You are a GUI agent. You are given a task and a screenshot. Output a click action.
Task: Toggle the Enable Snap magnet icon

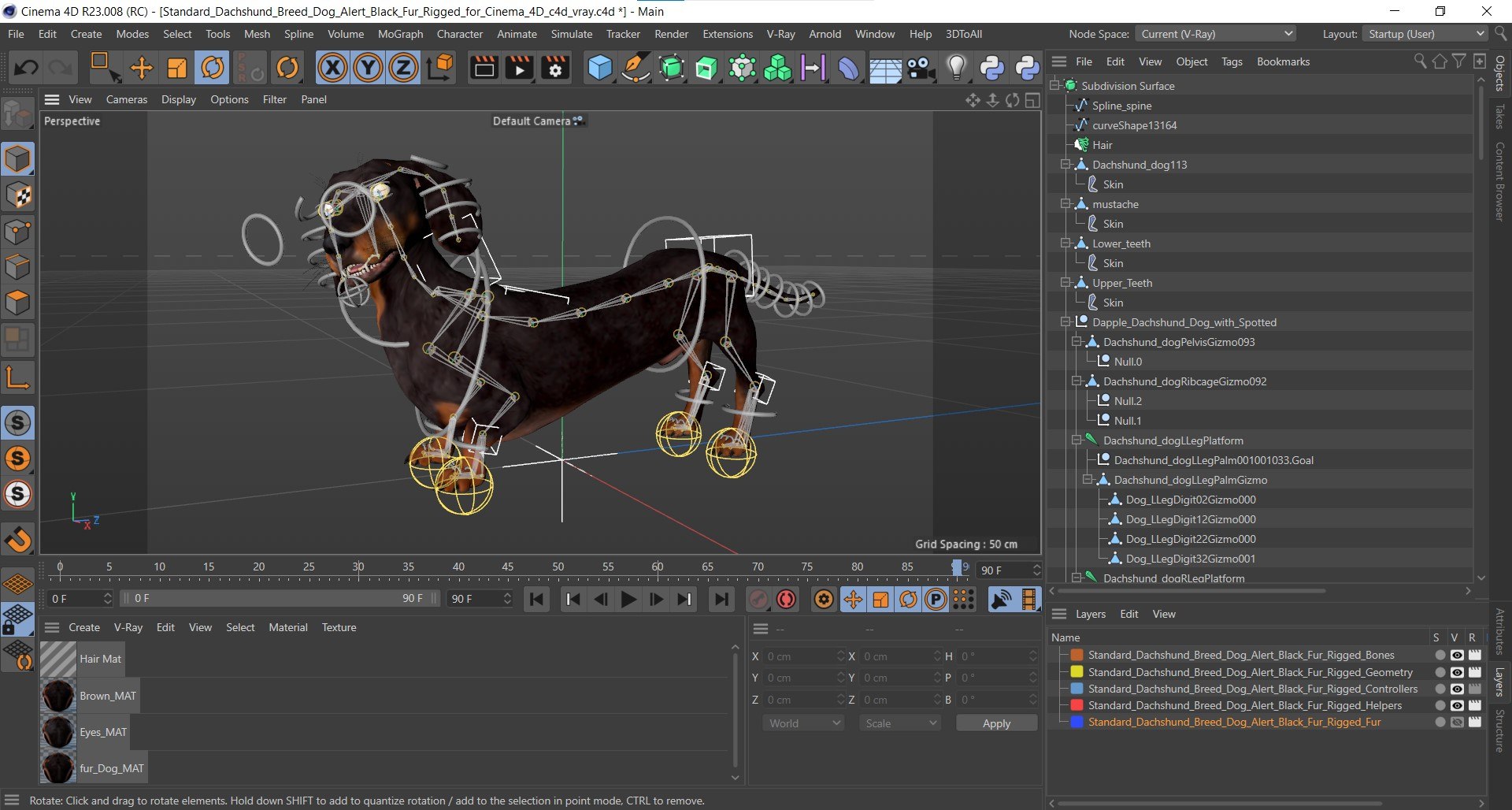click(x=18, y=539)
